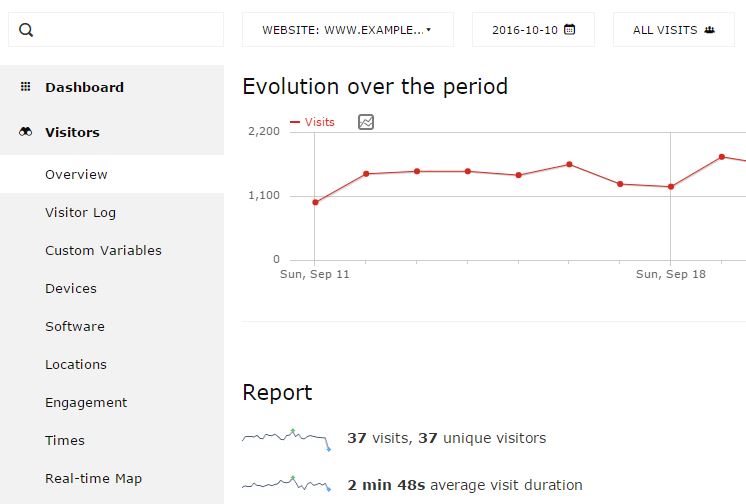Click the average visit duration sparkline
The width and height of the screenshot is (746, 504).
(287, 484)
